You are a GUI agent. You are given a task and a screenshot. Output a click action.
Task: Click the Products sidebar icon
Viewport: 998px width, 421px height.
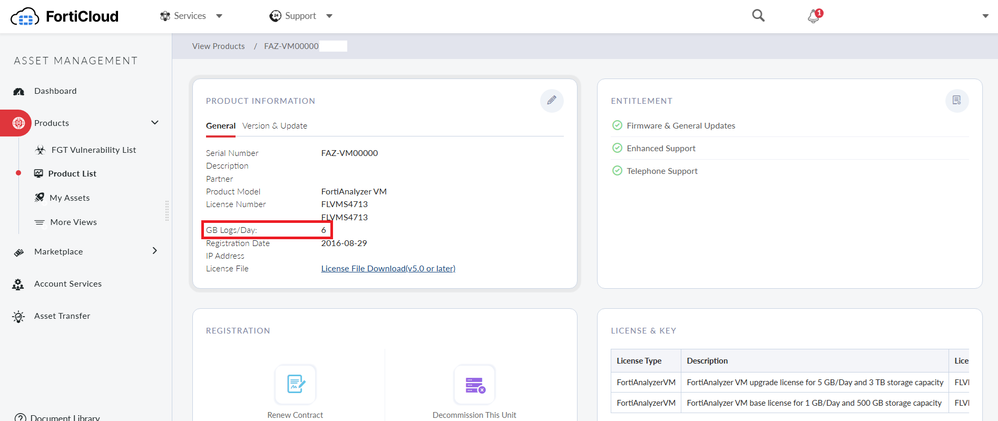[21, 122]
